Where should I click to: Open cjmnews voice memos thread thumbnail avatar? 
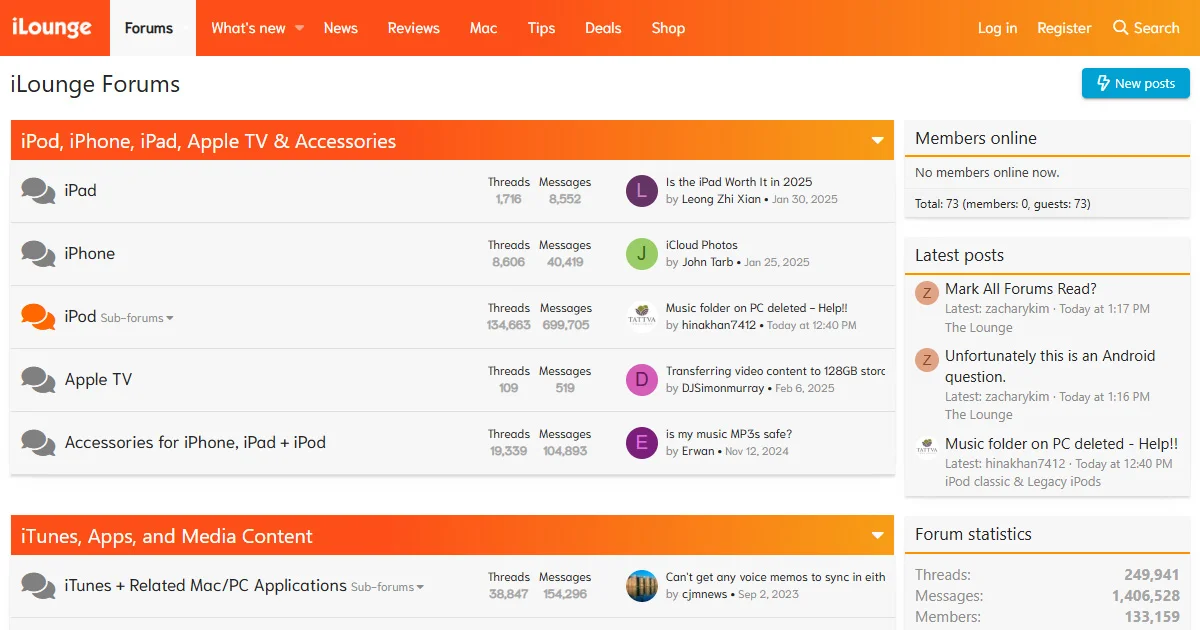point(641,586)
